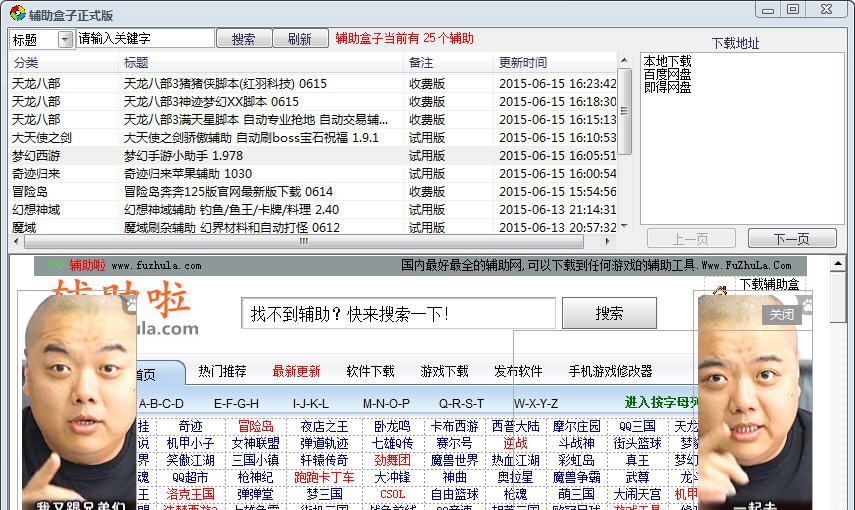Click the webpage 搜索 button in site header
855x510 pixels.
click(609, 313)
